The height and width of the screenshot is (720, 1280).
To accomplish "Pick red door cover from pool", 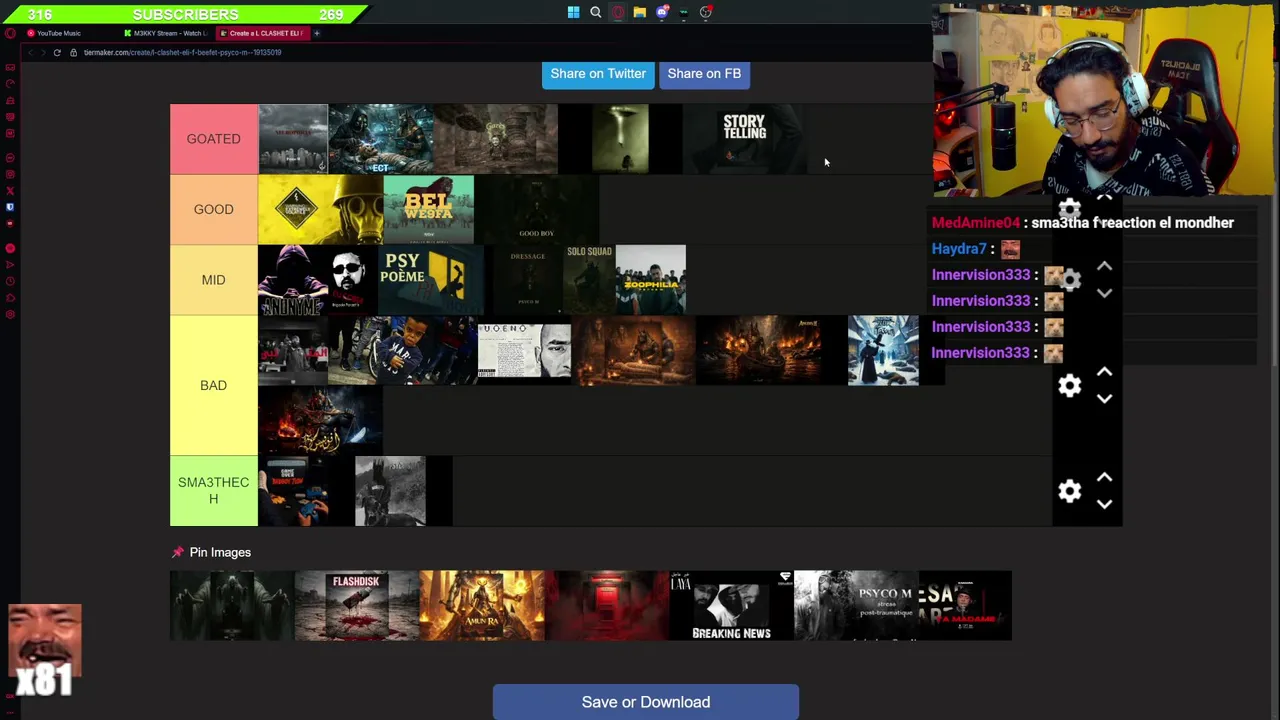I will tap(607, 605).
